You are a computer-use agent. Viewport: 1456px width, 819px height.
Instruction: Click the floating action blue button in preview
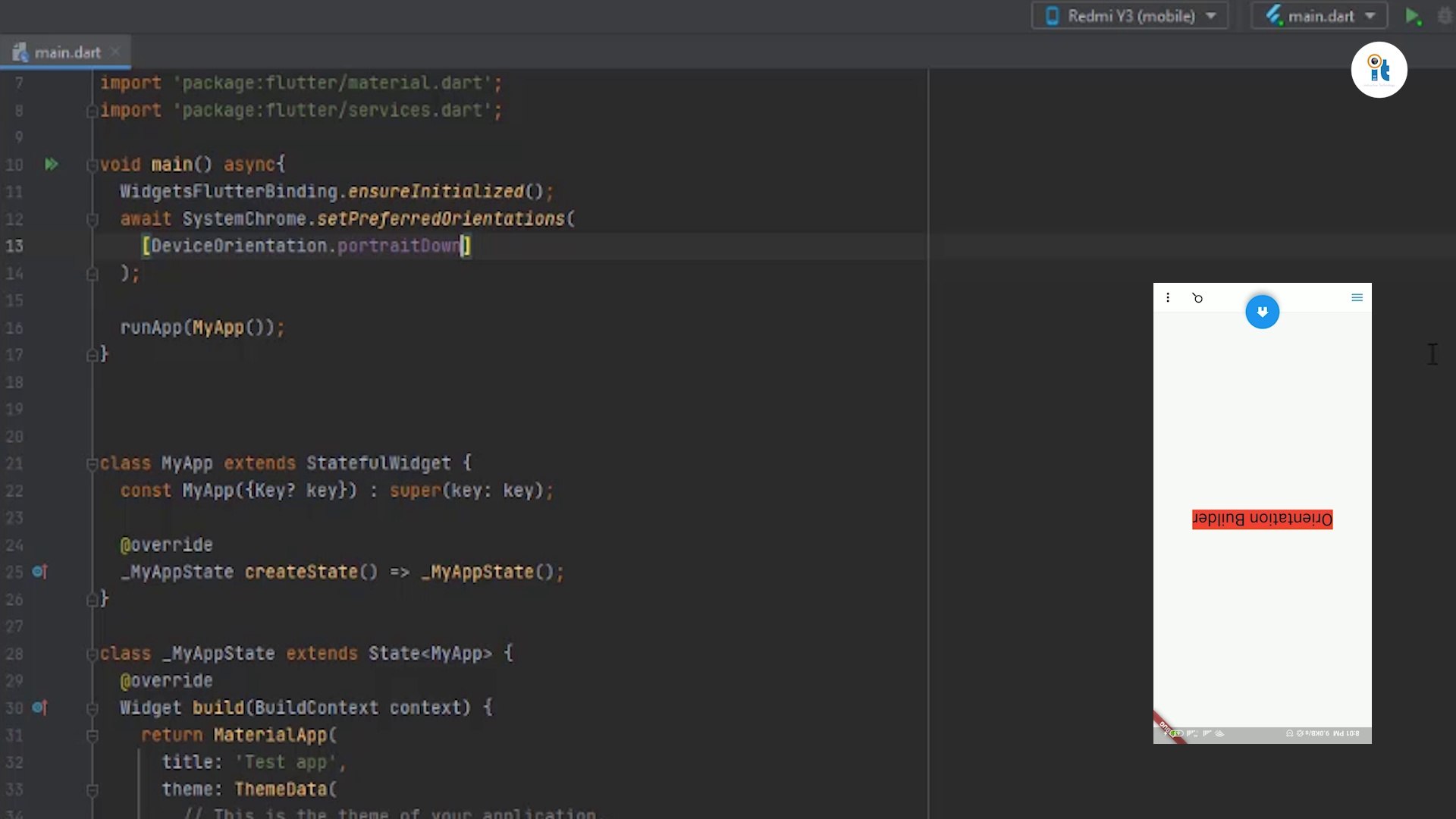1263,311
